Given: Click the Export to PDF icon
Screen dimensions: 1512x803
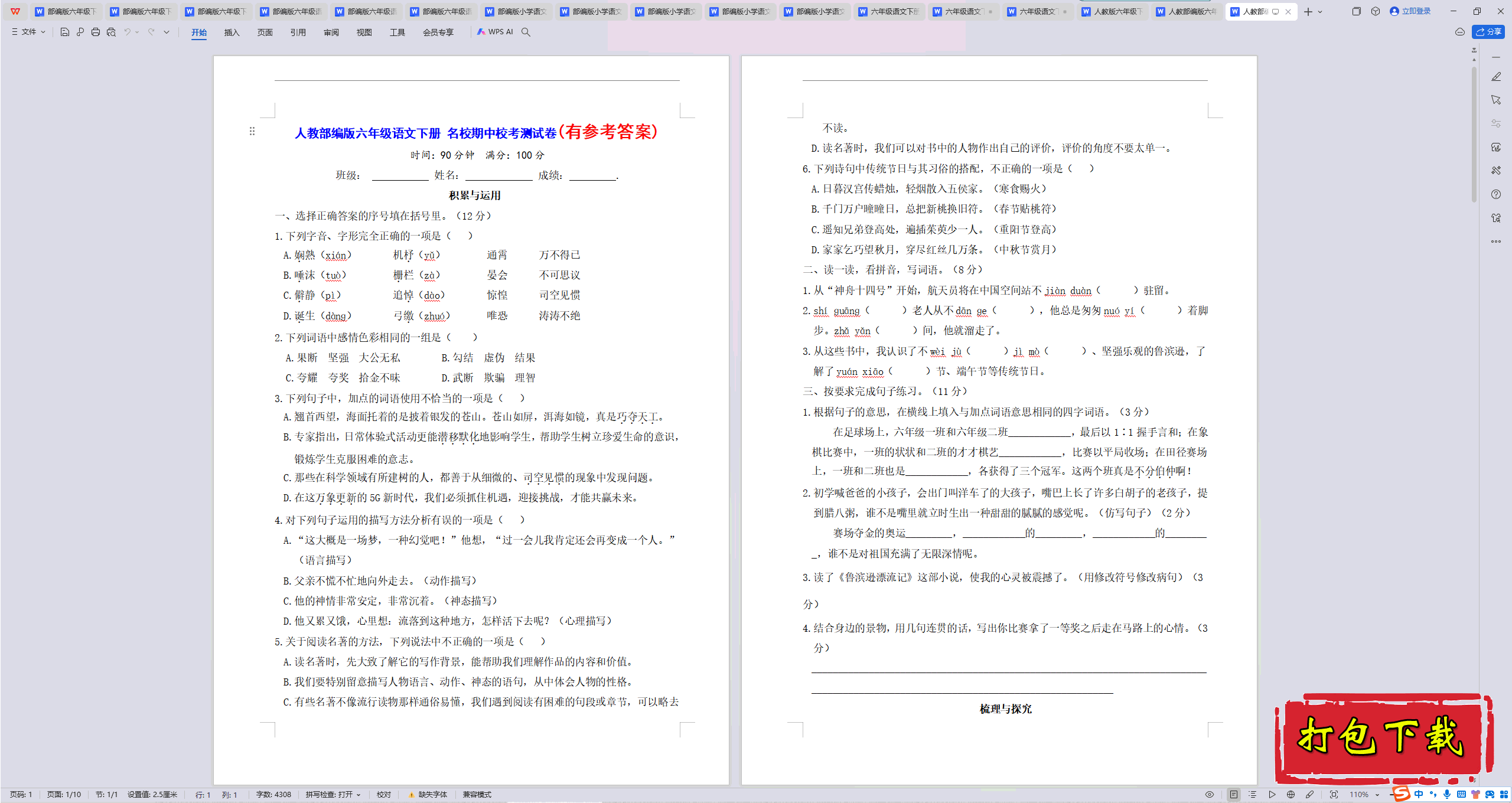Looking at the screenshot, I should tap(80, 32).
